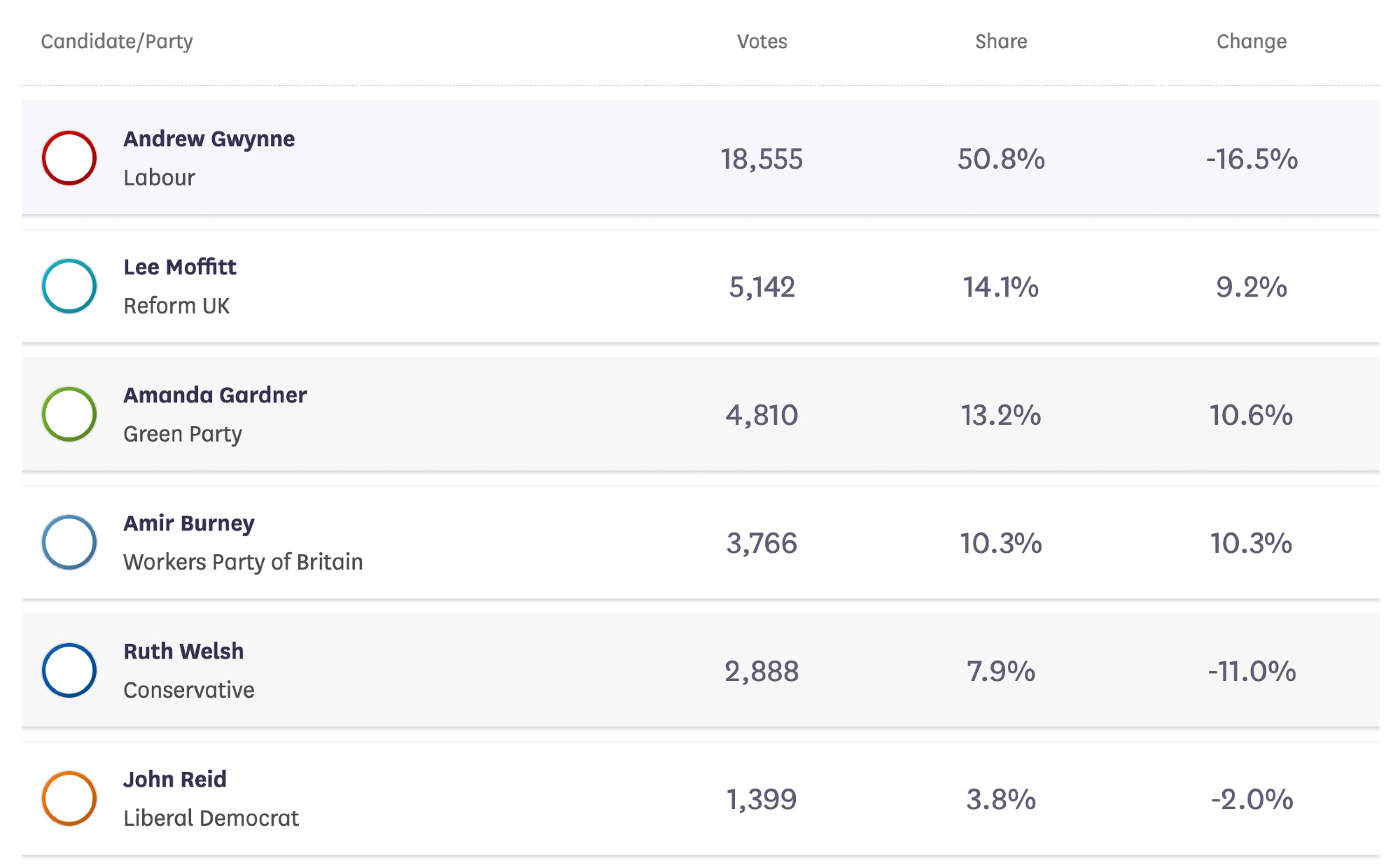Viewport: 1400px width, 865px height.
Task: Click the Candidate/Party column header
Action: tap(117, 42)
